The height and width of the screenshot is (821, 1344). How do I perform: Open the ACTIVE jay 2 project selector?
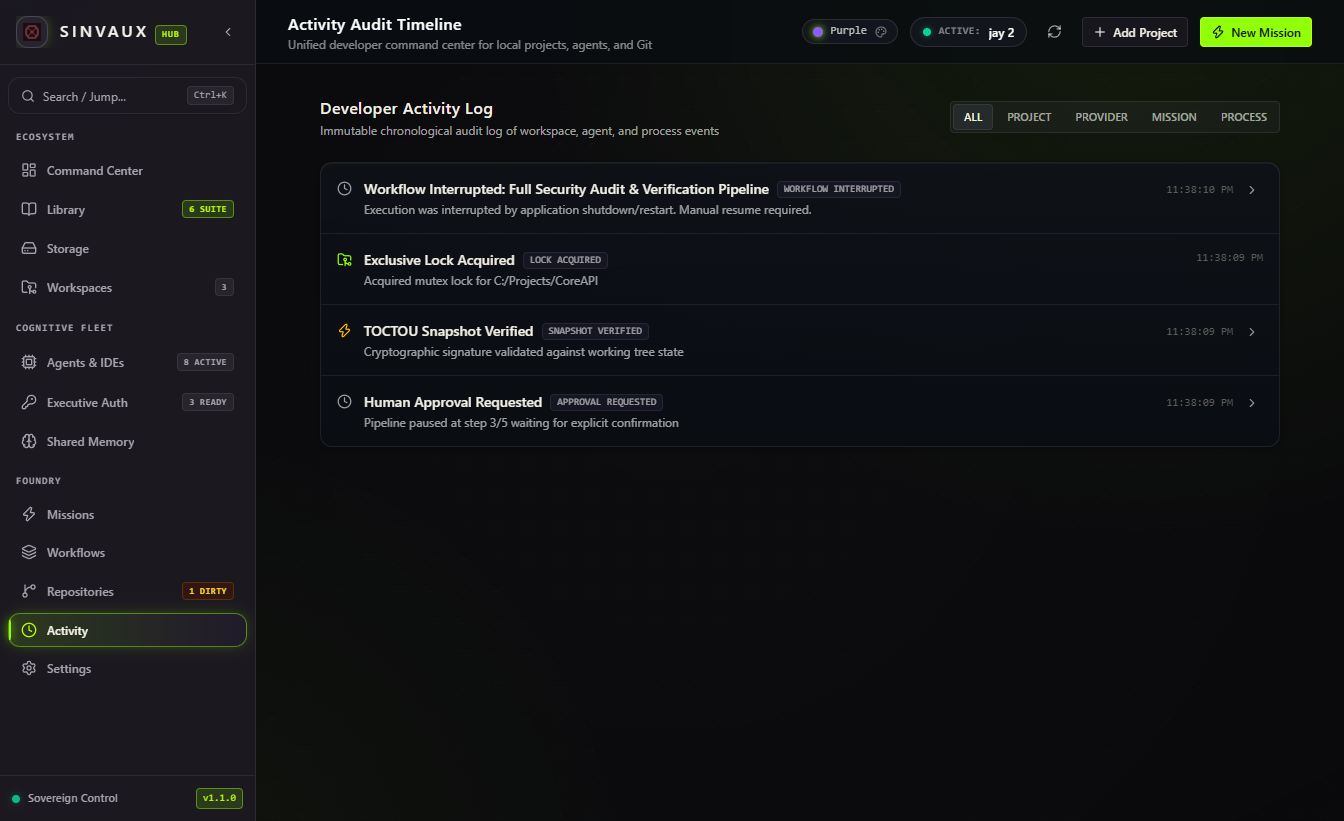(x=968, y=32)
